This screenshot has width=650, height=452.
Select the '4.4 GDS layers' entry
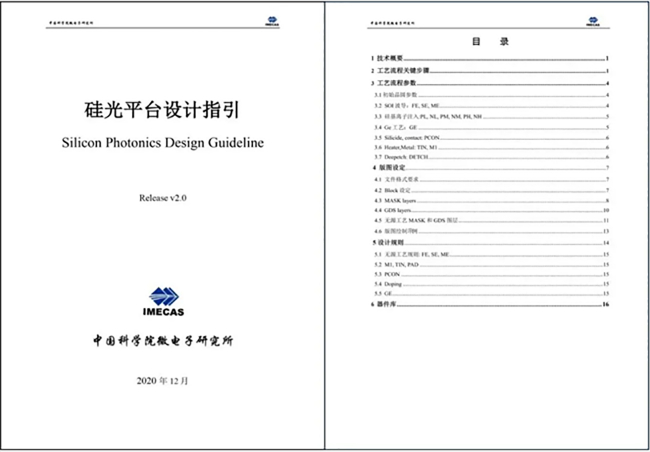pyautogui.click(x=389, y=210)
